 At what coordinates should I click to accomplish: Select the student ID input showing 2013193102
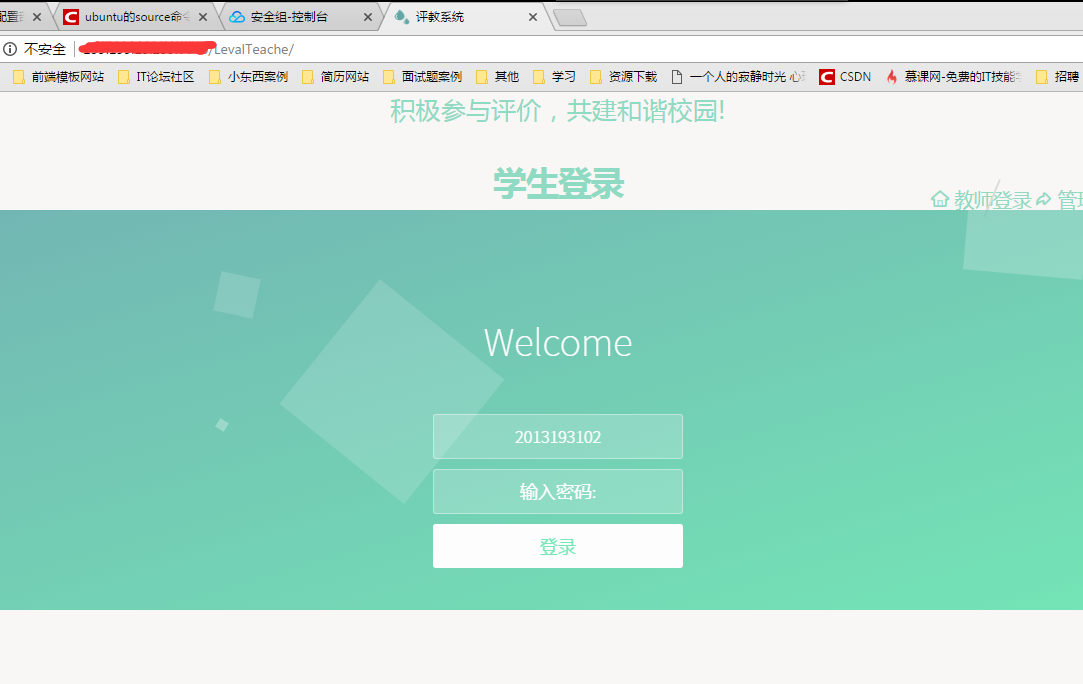click(x=557, y=436)
